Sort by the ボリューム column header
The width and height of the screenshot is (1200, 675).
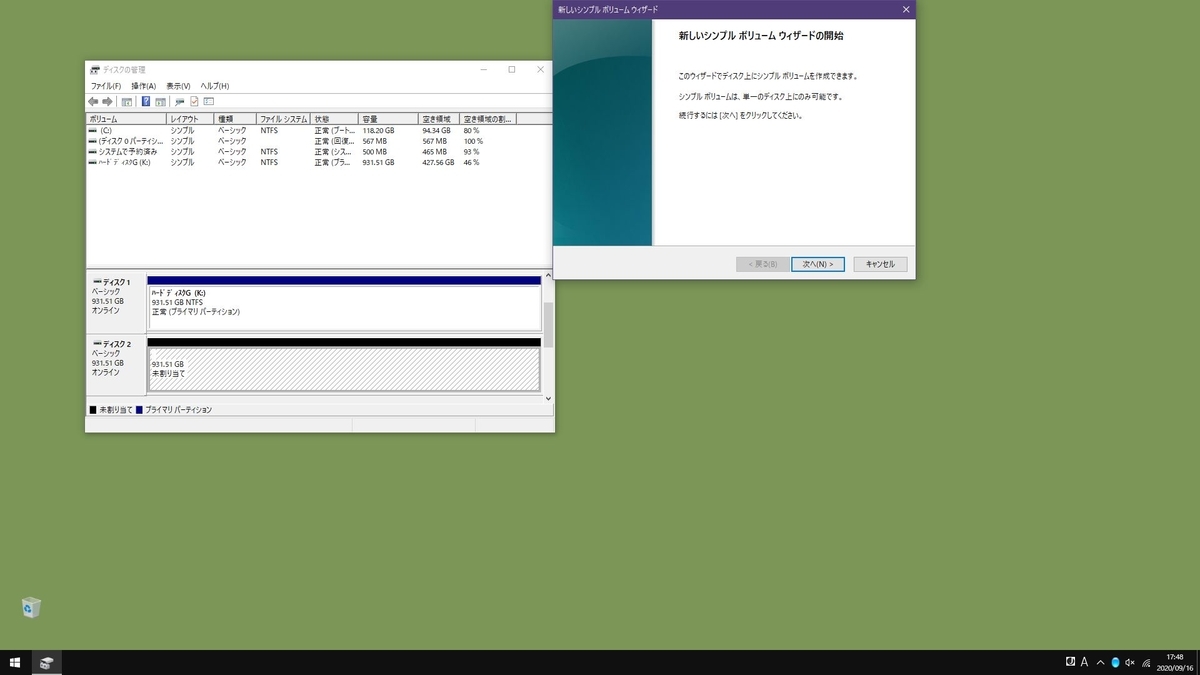126,119
